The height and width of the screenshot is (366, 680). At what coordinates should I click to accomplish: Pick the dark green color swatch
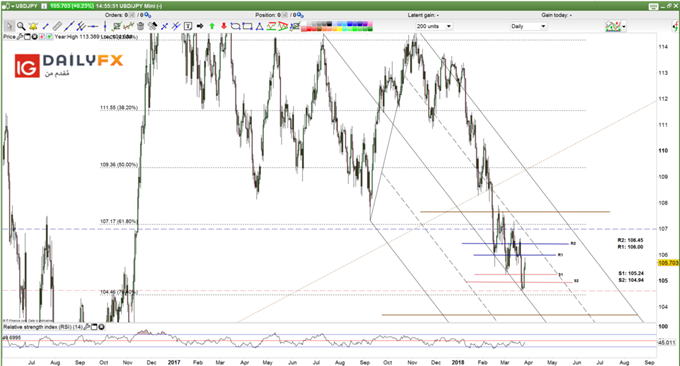[x=370, y=29]
